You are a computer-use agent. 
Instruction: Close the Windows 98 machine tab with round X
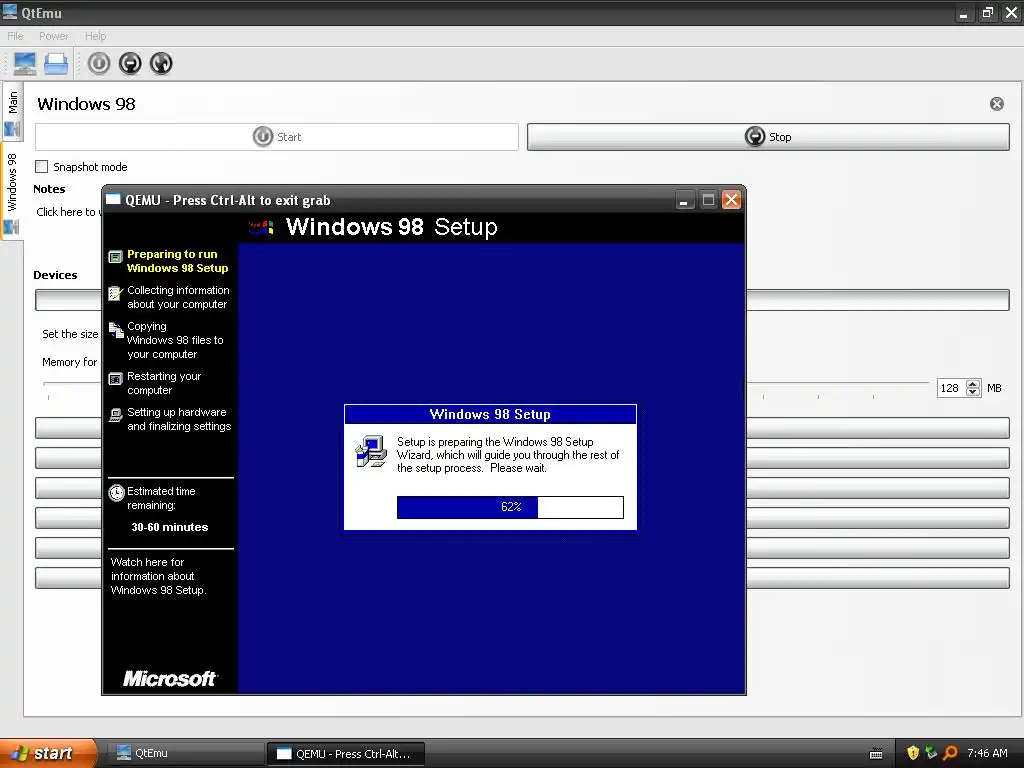997,104
